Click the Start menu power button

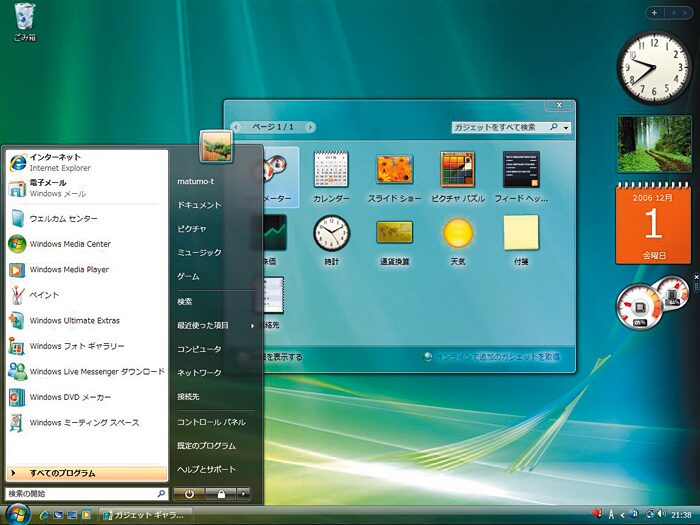tap(189, 494)
